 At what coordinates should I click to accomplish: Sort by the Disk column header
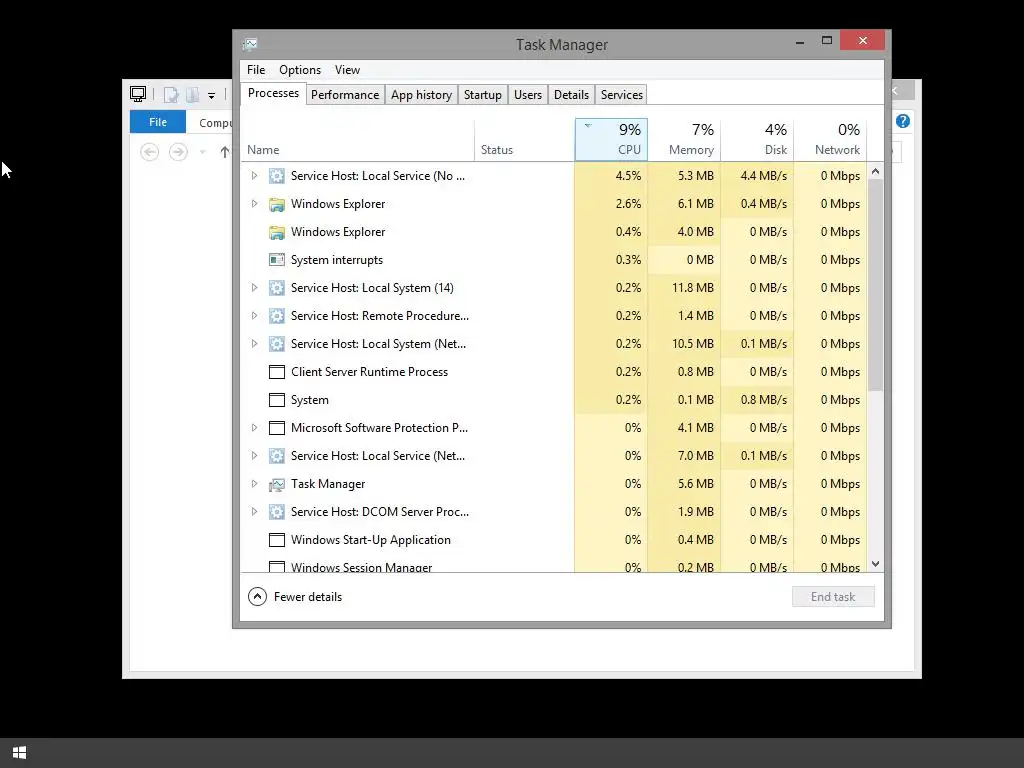point(758,140)
